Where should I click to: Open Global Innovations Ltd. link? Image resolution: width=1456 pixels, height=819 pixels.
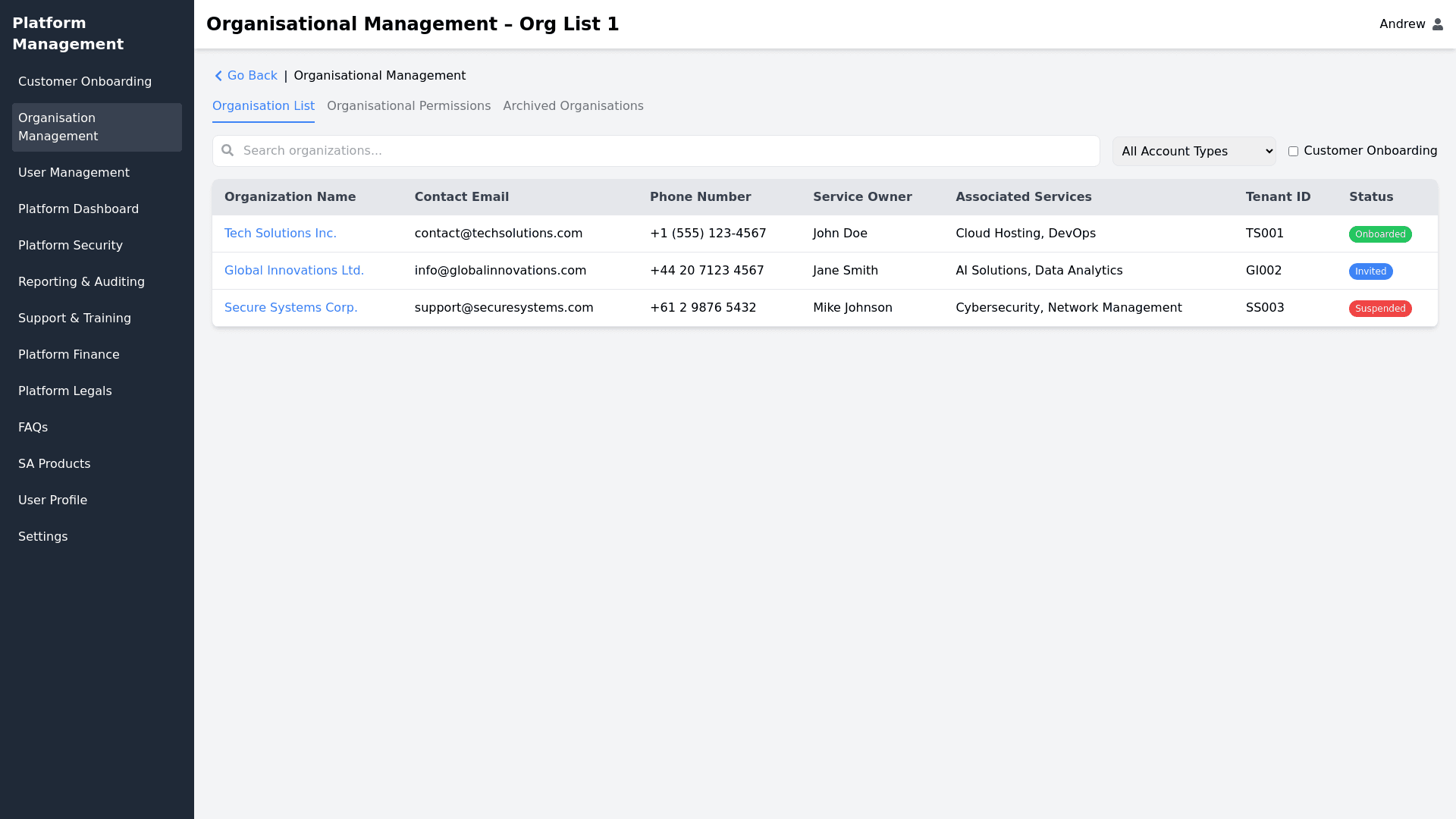pos(293,271)
